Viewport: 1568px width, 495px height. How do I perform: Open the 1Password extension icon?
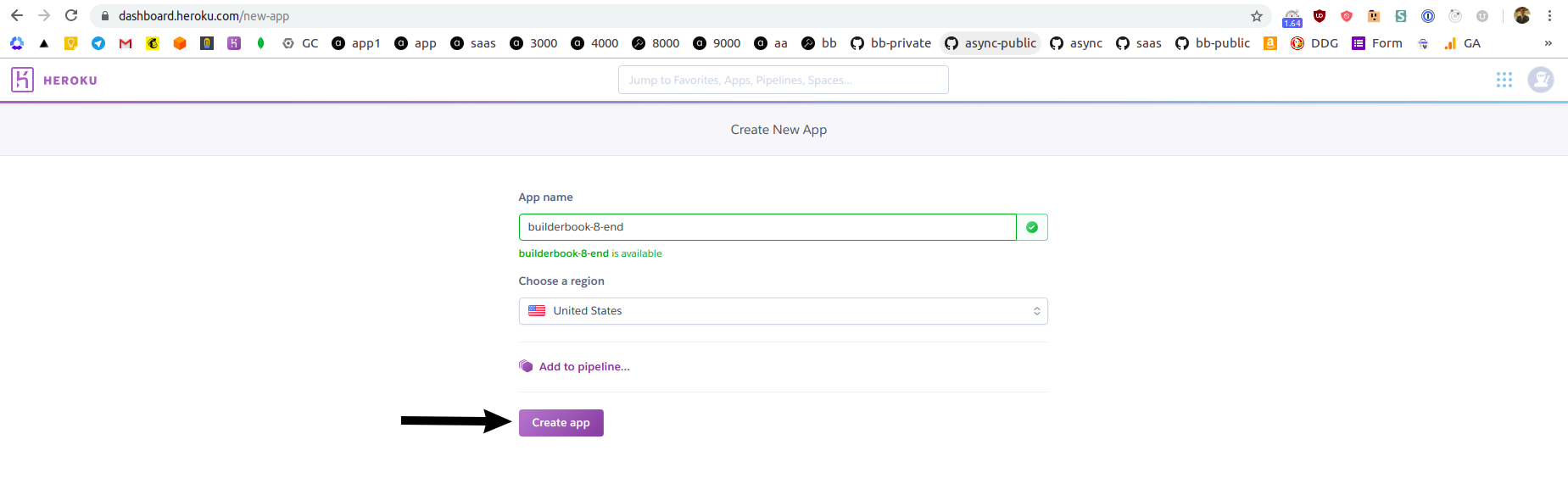(x=1428, y=16)
